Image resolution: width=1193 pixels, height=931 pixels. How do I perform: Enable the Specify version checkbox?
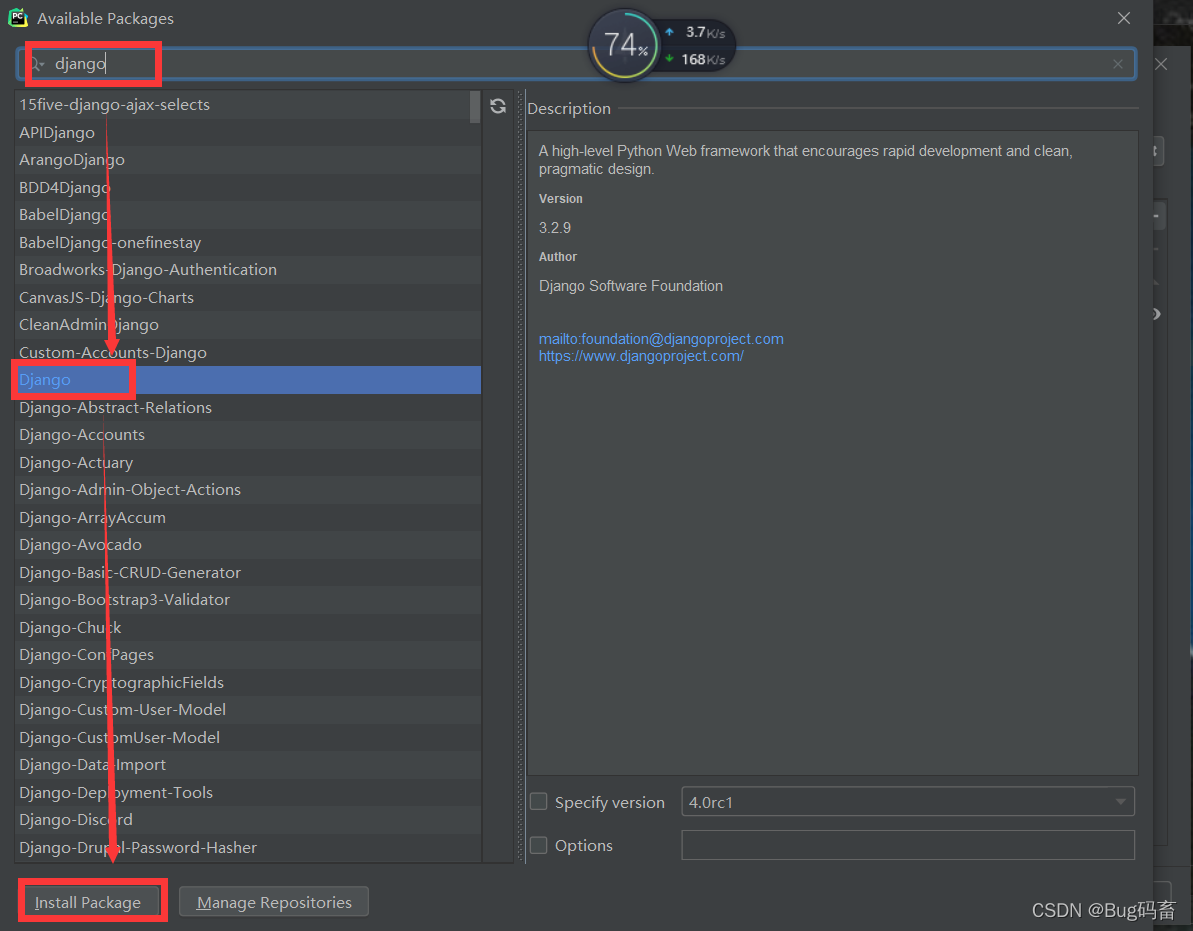coord(539,802)
